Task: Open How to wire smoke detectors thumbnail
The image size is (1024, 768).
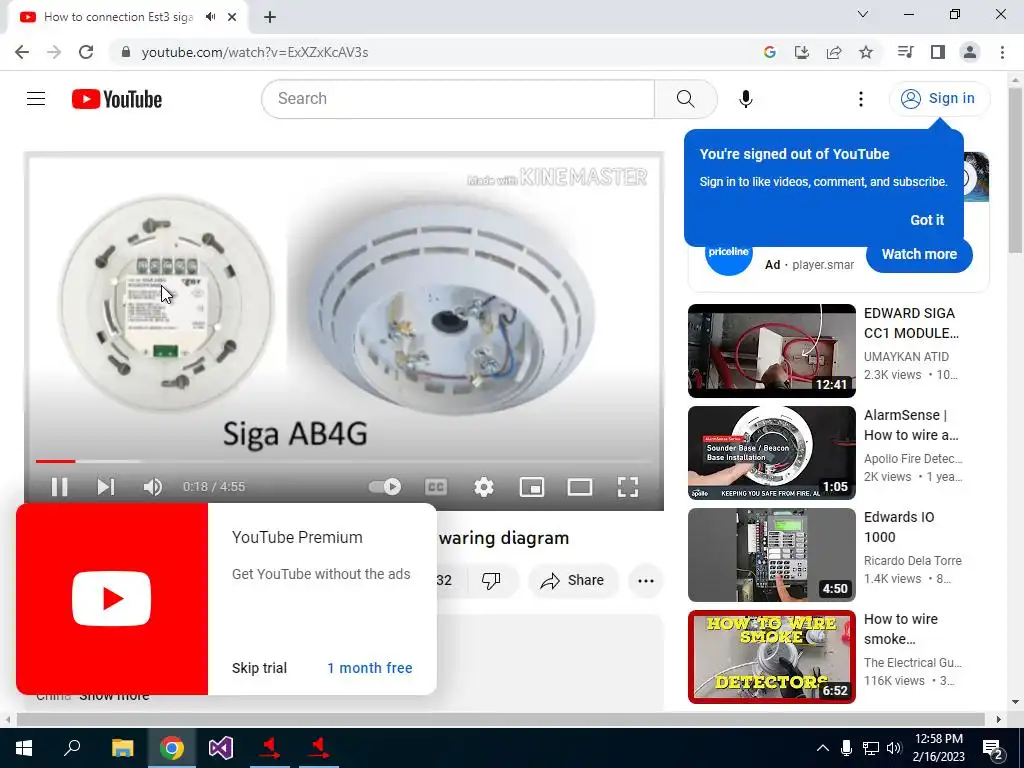Action: (771, 656)
